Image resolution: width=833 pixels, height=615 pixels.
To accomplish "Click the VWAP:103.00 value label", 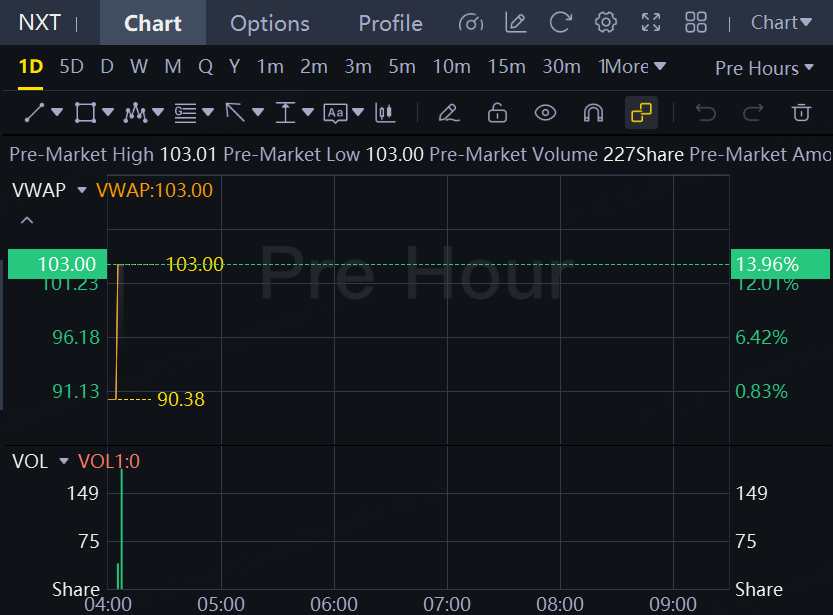I will click(154, 190).
